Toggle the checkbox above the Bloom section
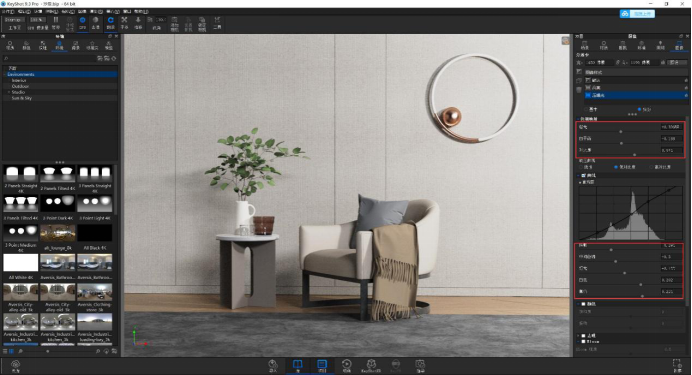Image resolution: width=692 pixels, height=375 pixels. pos(583,336)
